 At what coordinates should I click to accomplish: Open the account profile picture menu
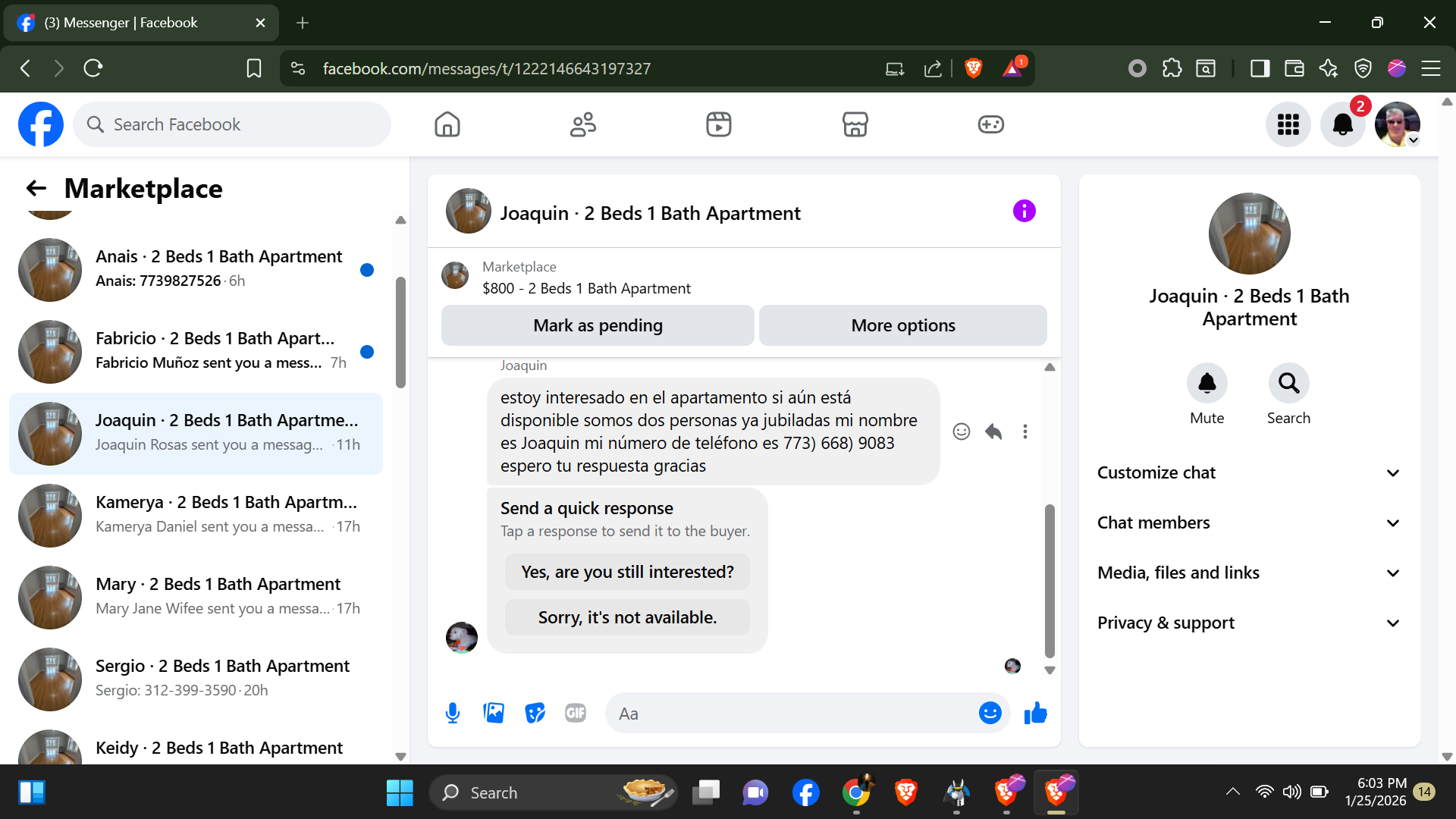click(1398, 124)
